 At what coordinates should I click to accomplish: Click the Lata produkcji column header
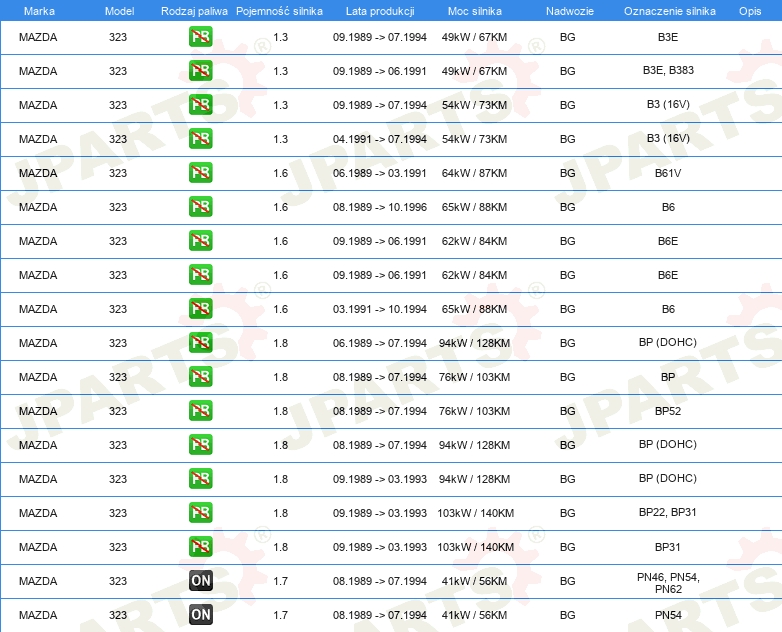click(380, 11)
